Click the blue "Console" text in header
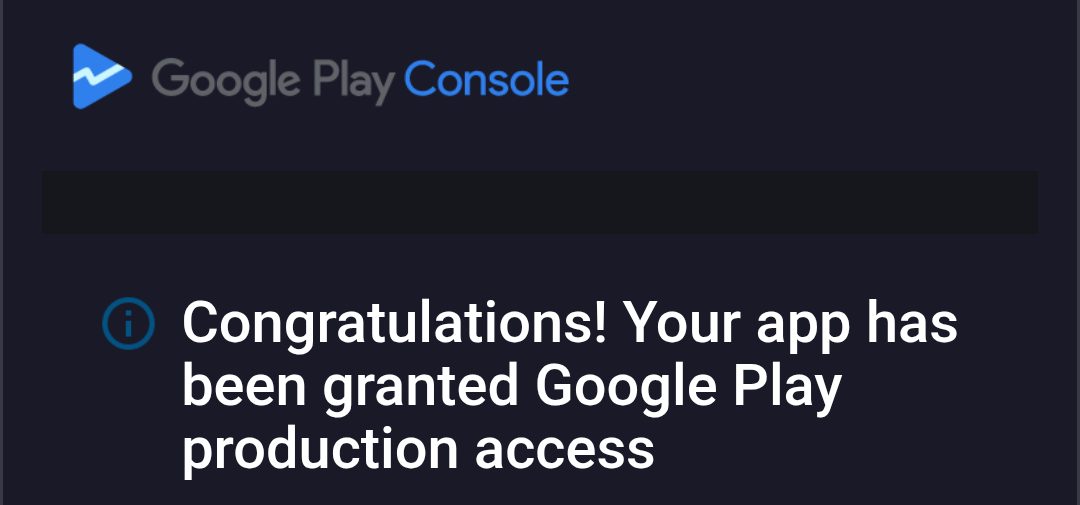 (x=487, y=78)
